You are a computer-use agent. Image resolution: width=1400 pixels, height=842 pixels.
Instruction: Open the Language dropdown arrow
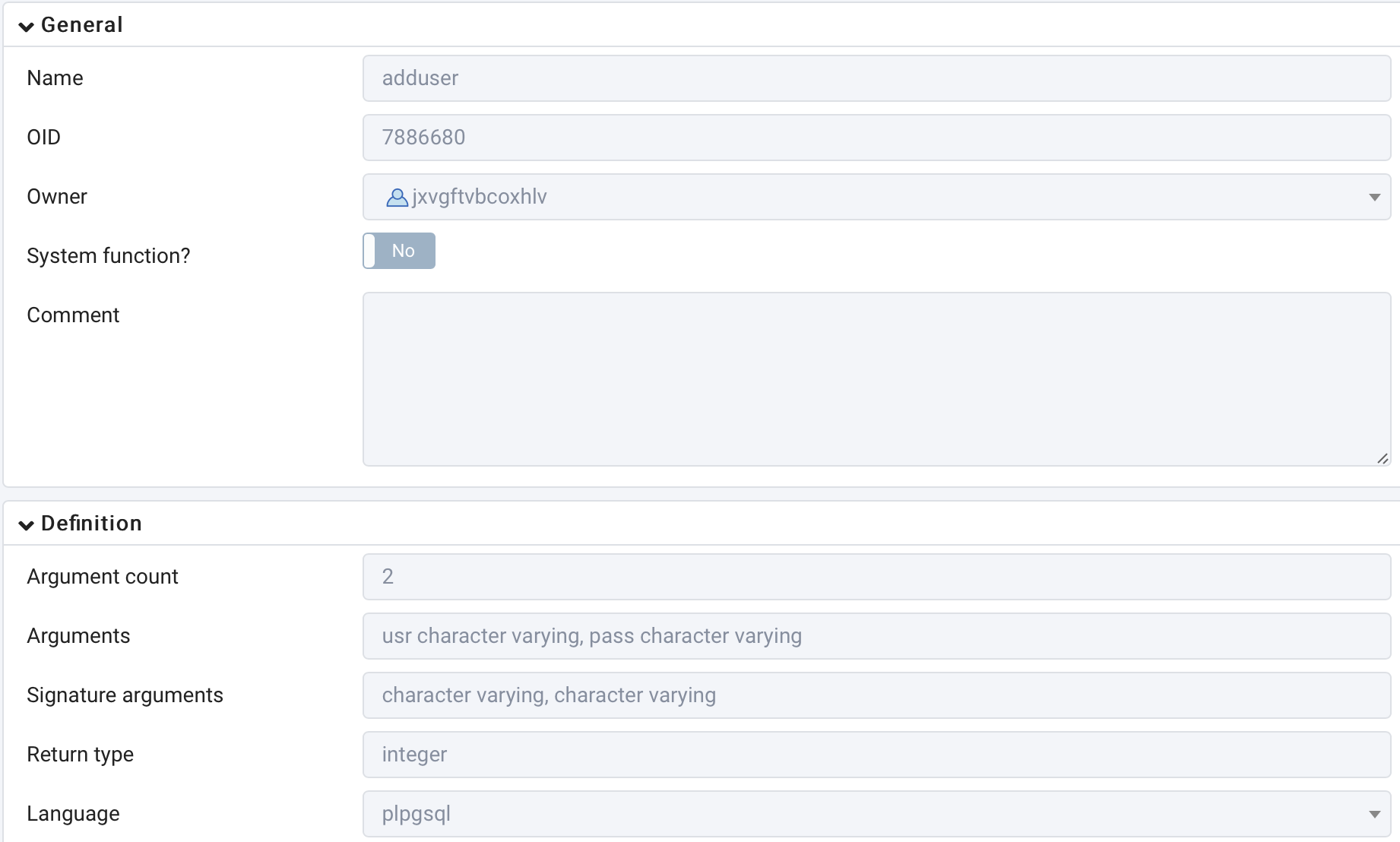[1374, 815]
